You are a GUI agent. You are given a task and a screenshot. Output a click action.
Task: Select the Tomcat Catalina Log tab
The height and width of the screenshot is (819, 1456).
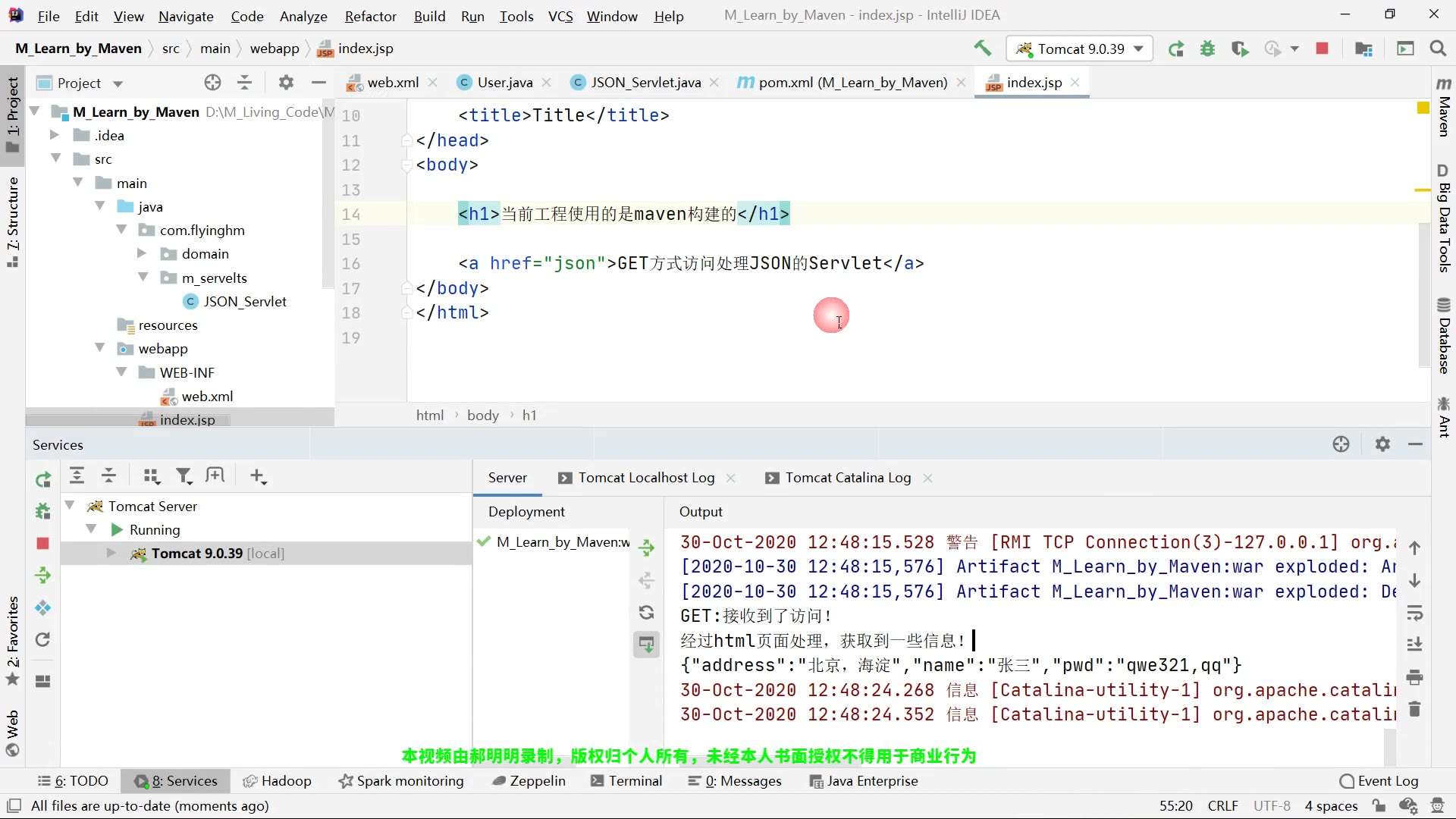[848, 478]
